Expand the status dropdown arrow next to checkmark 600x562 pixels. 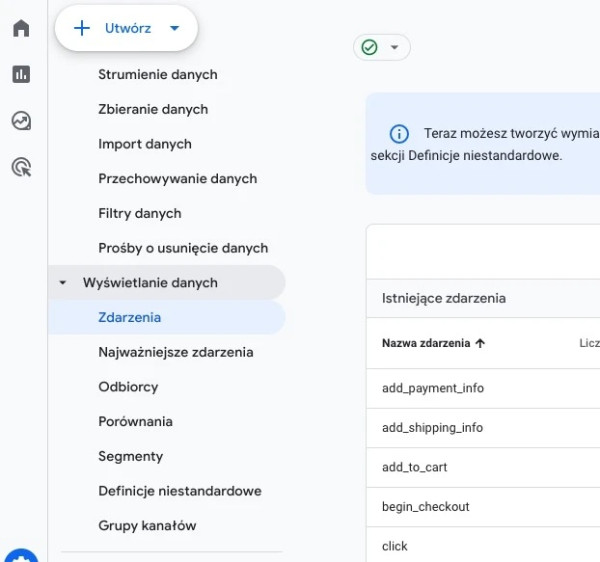coord(394,47)
